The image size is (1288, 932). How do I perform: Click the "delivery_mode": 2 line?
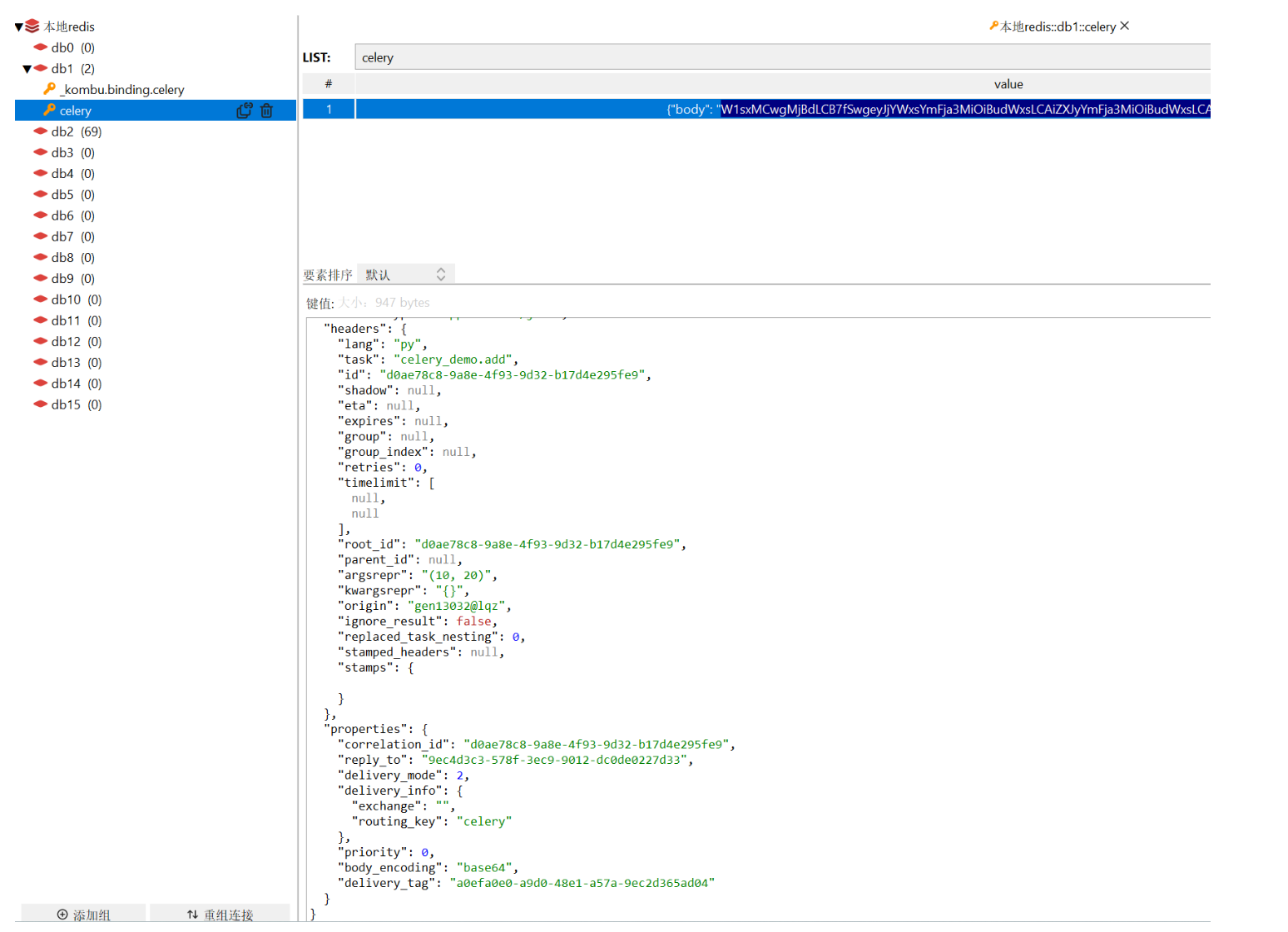(404, 776)
